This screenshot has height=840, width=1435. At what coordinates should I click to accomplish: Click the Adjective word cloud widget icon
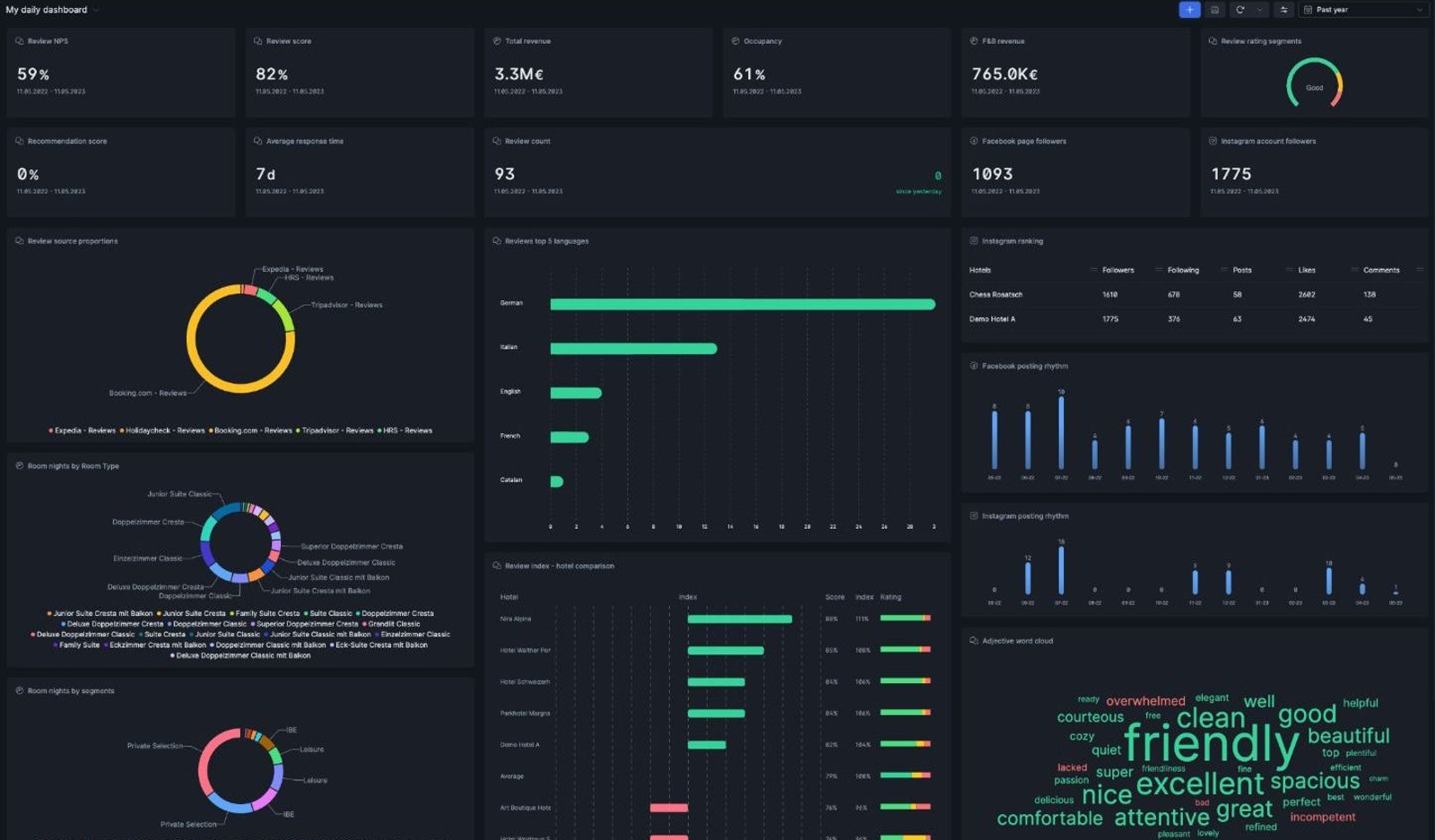click(974, 641)
